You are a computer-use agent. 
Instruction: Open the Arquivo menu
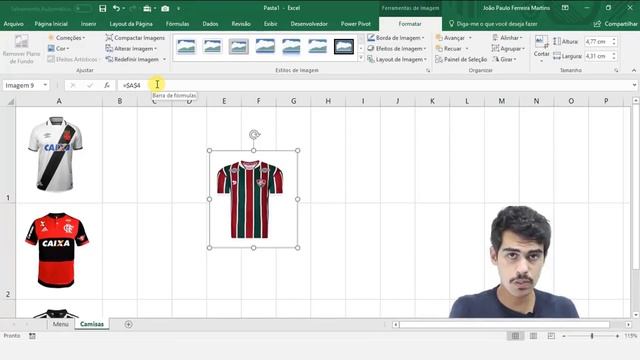13,24
